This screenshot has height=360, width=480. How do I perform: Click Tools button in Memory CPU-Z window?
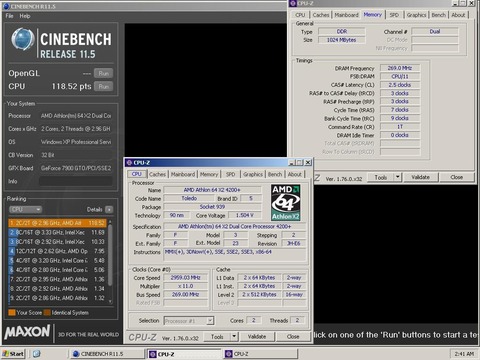click(381, 177)
